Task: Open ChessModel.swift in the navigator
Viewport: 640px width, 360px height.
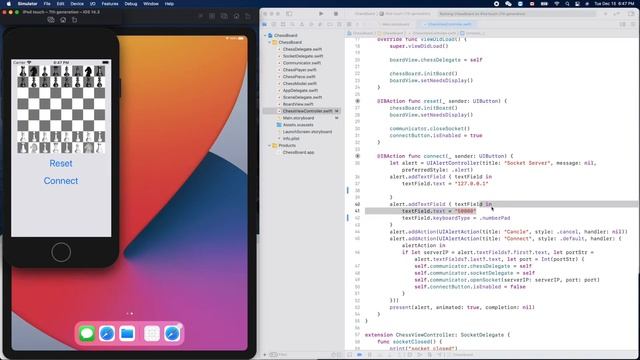Action: point(300,84)
